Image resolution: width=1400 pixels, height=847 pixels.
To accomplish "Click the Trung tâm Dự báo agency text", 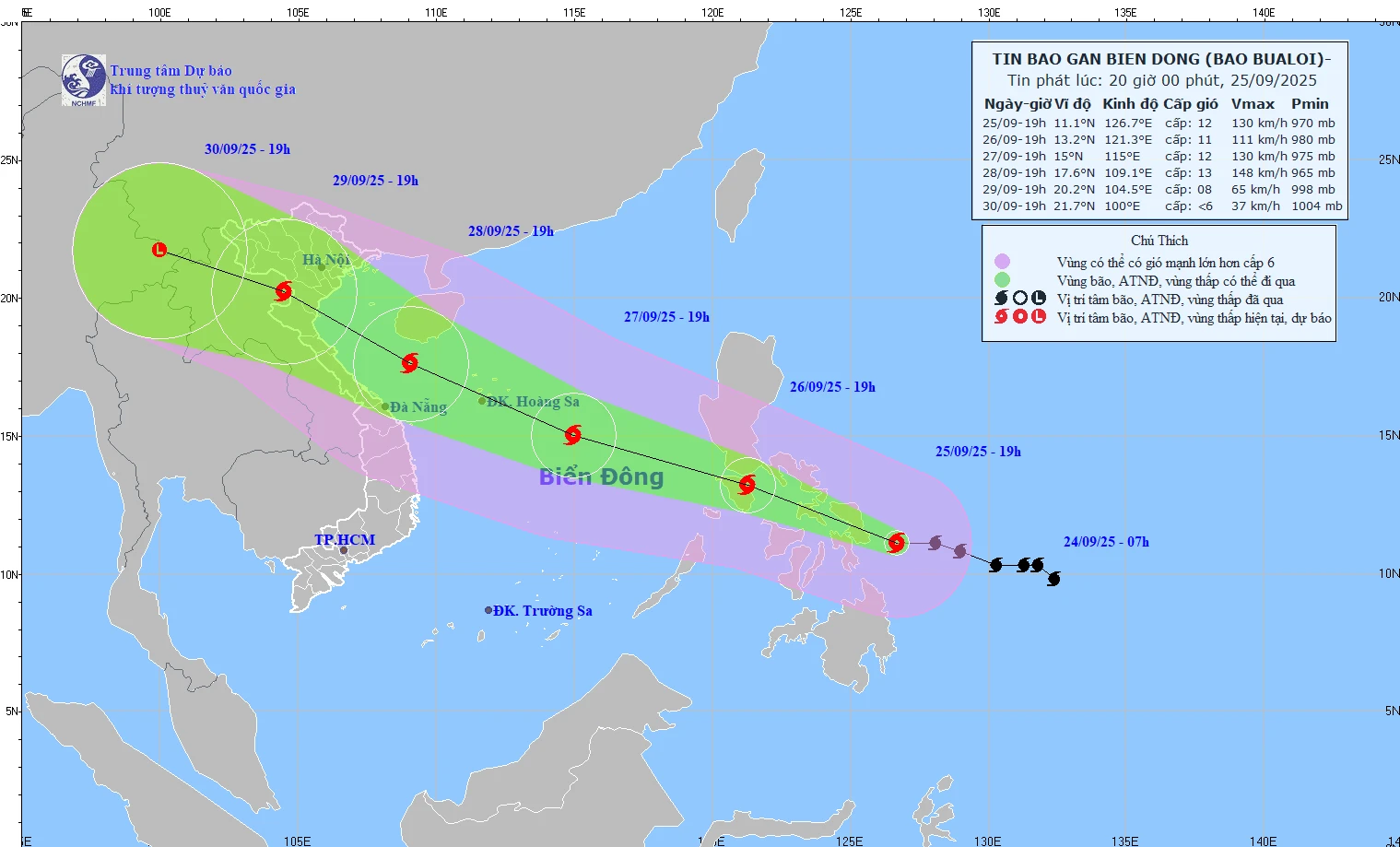I will tap(171, 71).
